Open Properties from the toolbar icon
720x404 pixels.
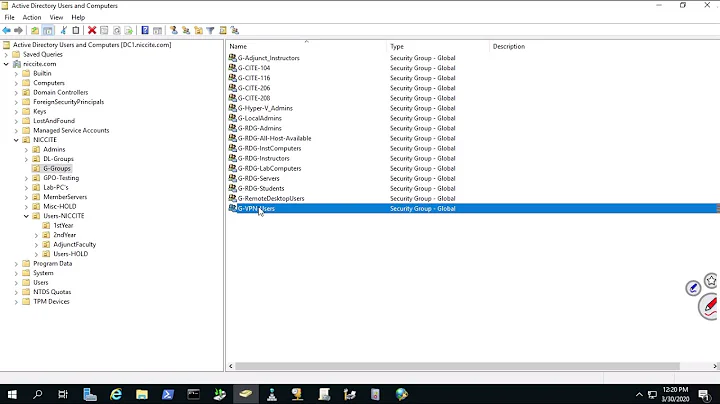(104, 30)
